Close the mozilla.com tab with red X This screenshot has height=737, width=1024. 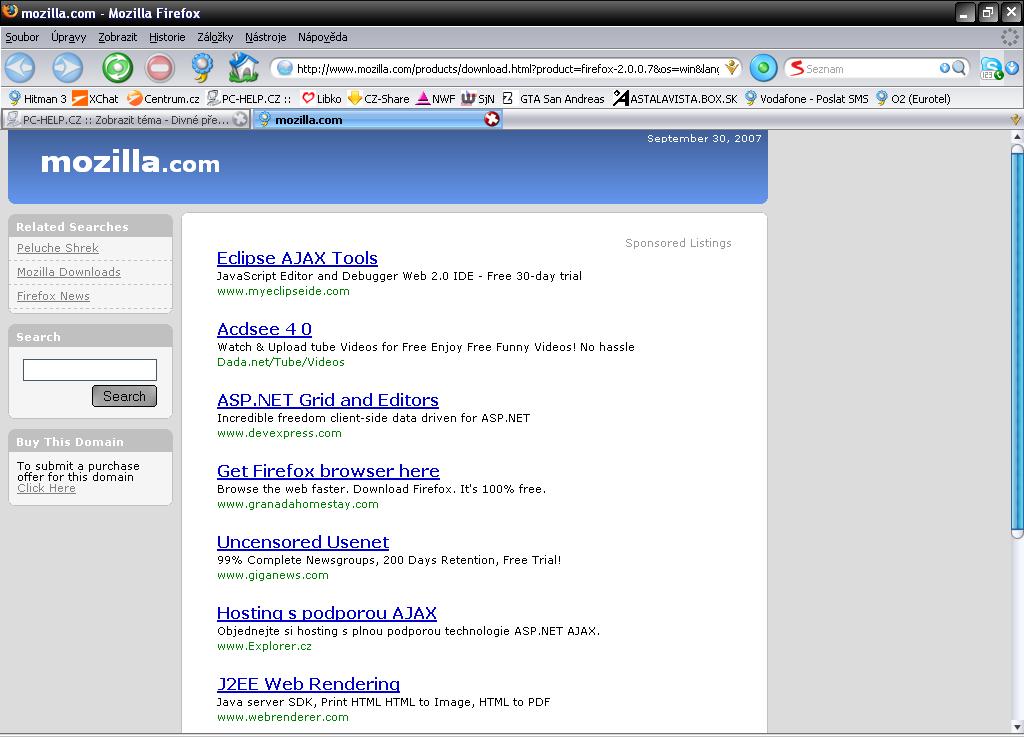[491, 119]
